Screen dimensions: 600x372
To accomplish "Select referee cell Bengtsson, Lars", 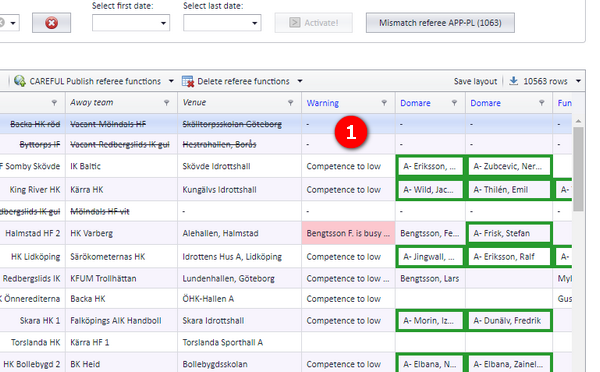I will (430, 278).
